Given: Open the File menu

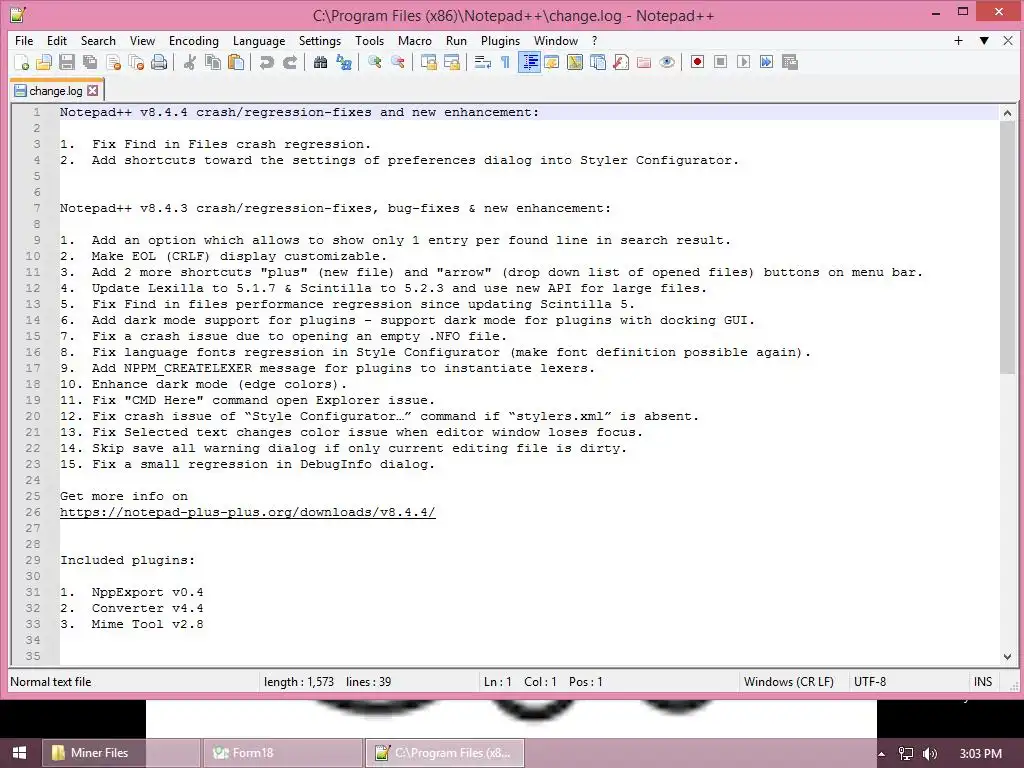Looking at the screenshot, I should click(x=24, y=40).
